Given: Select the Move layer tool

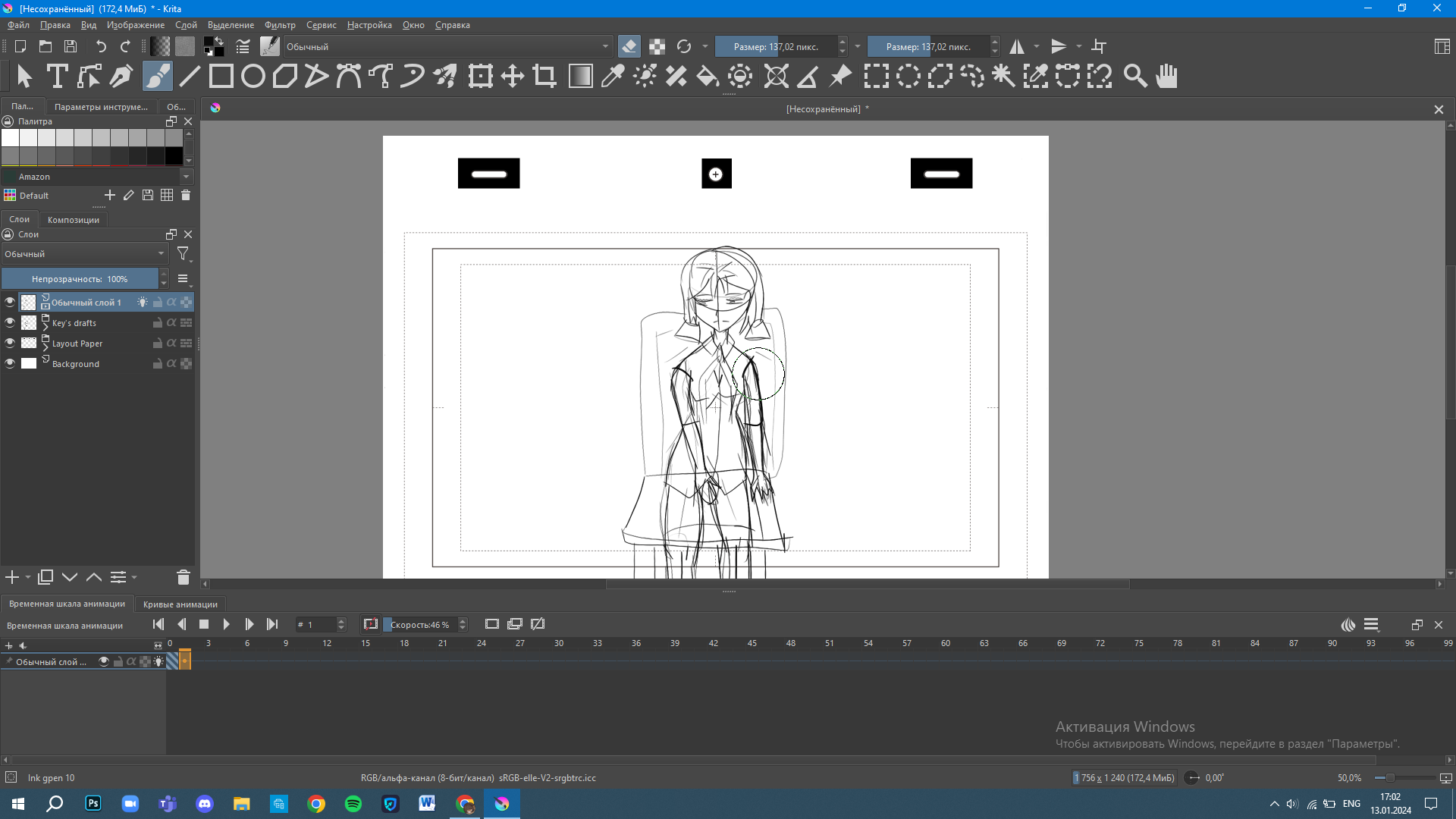Looking at the screenshot, I should (x=513, y=76).
